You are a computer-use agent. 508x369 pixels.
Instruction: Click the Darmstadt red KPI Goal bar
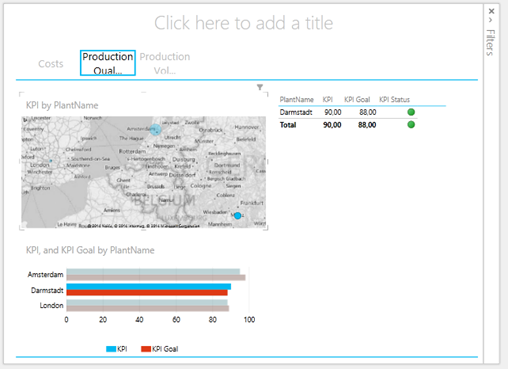147,293
